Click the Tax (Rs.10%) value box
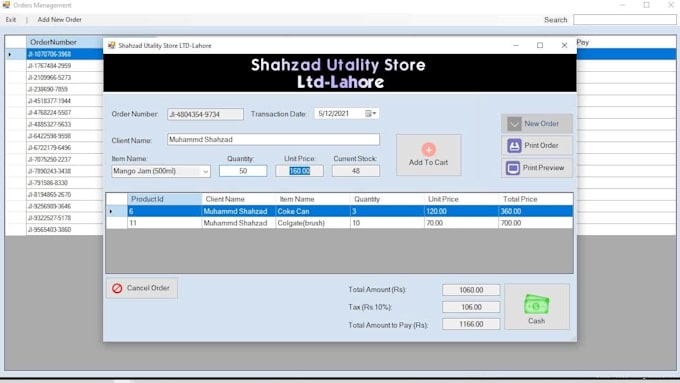Screen dimensions: 680x383 [x=471, y=307]
